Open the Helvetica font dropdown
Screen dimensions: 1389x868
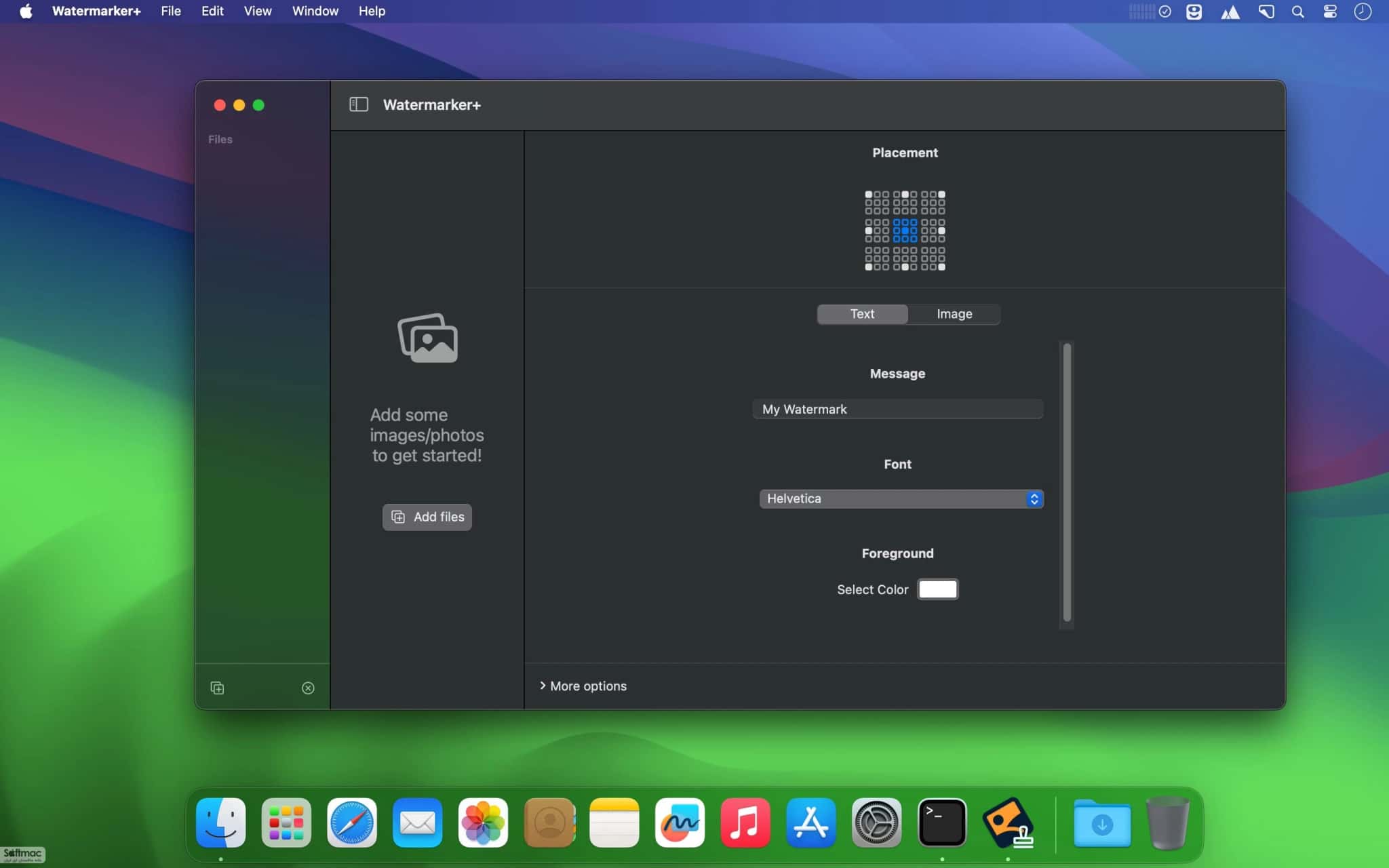click(x=901, y=499)
